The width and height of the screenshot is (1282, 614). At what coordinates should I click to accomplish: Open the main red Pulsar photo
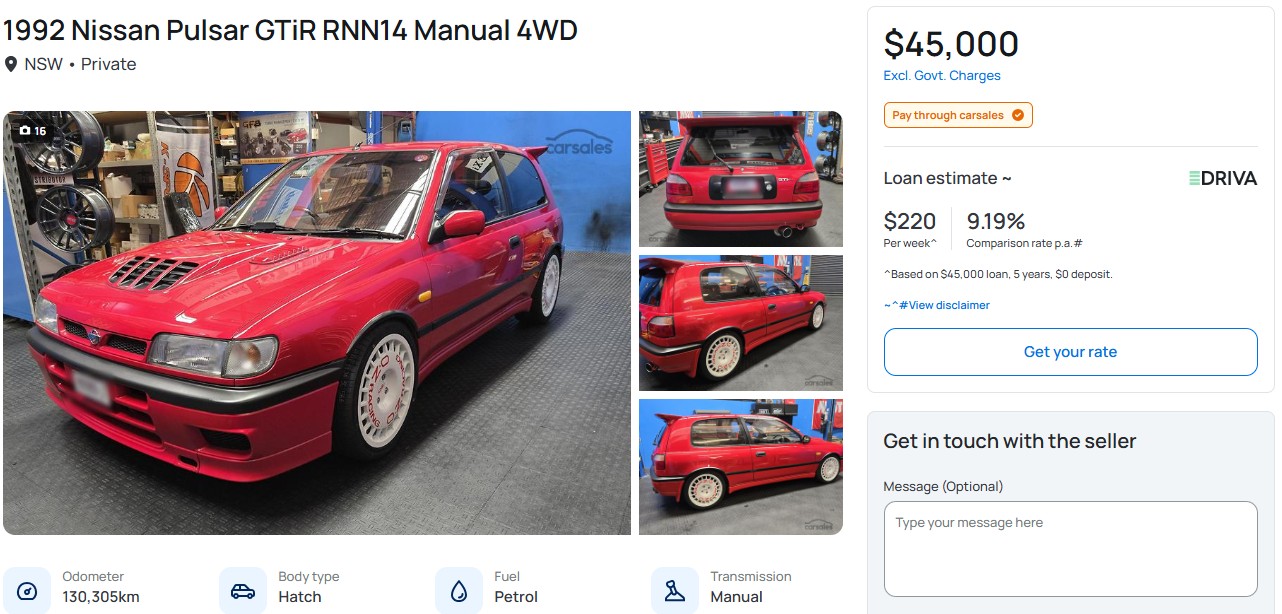coord(317,323)
